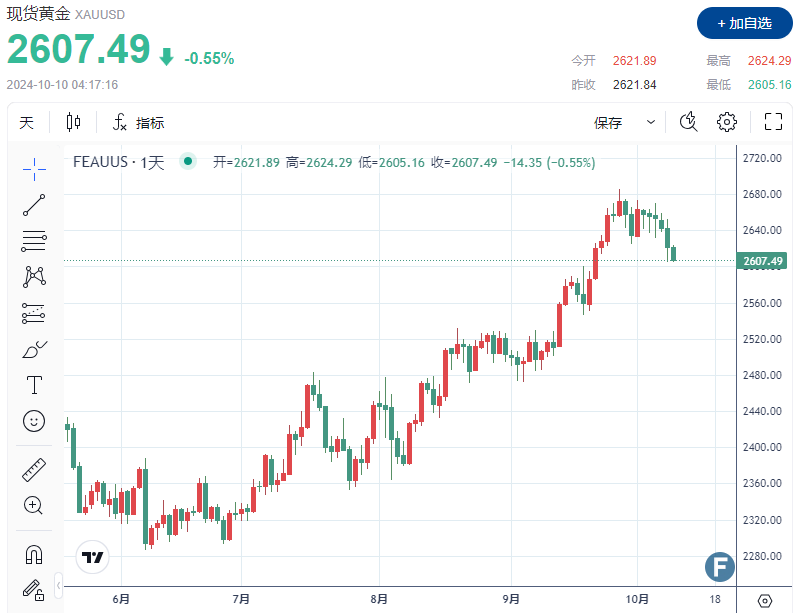The width and height of the screenshot is (798, 613).
Task: Open candlestick chart style selector
Action: click(x=73, y=122)
